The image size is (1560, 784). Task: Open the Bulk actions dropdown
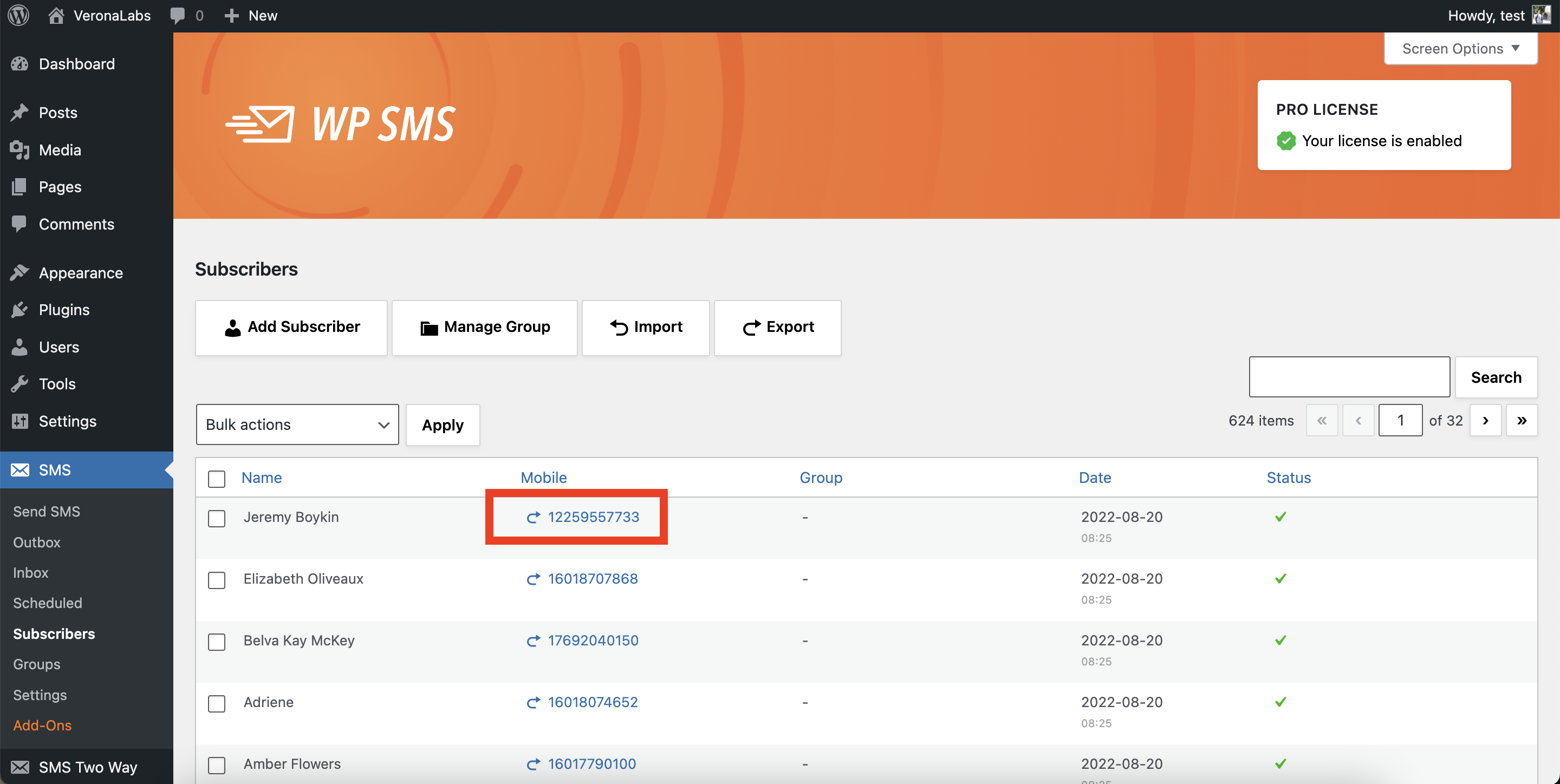click(297, 424)
